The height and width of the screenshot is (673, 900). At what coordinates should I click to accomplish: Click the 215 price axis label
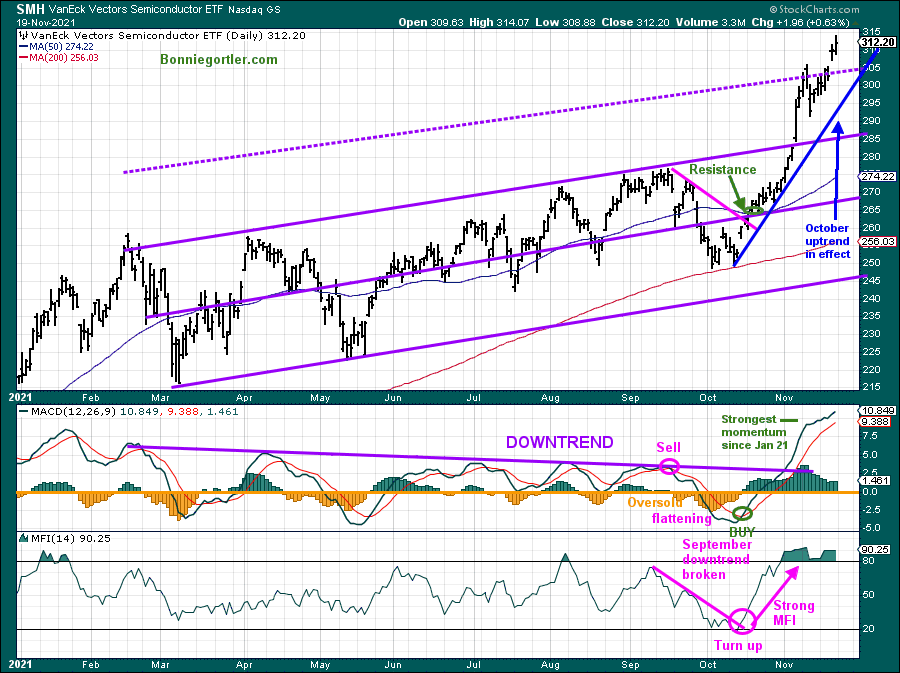pyautogui.click(x=871, y=387)
